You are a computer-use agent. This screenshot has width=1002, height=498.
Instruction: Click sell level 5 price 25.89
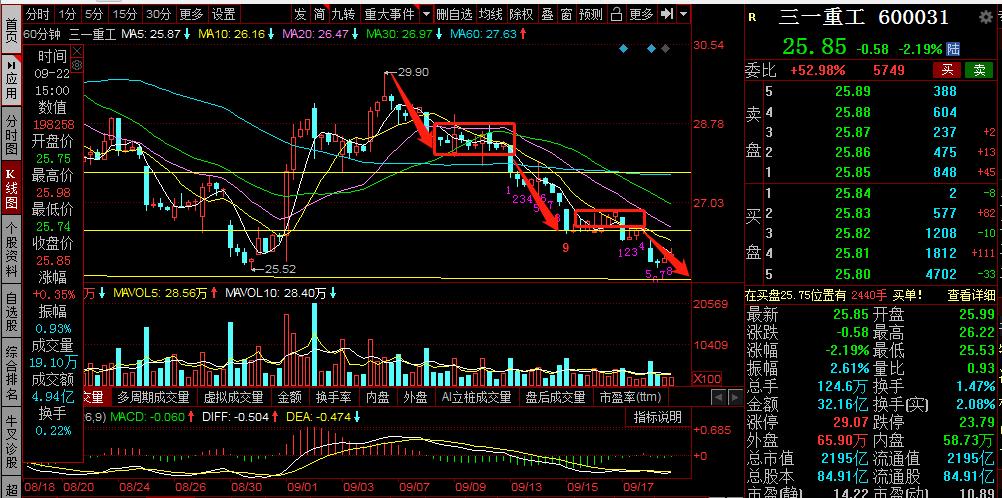(852, 91)
